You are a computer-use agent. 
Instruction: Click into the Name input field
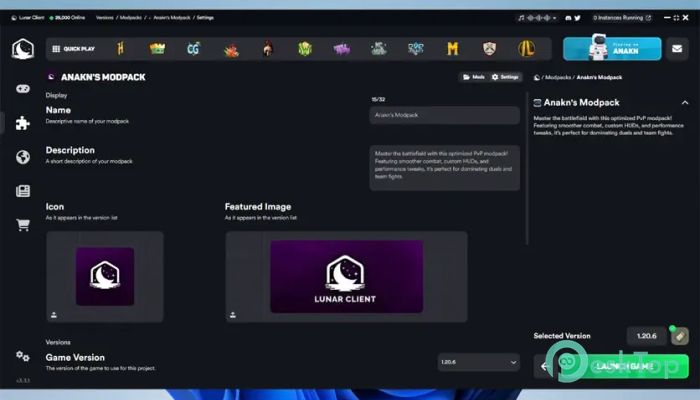[x=445, y=115]
